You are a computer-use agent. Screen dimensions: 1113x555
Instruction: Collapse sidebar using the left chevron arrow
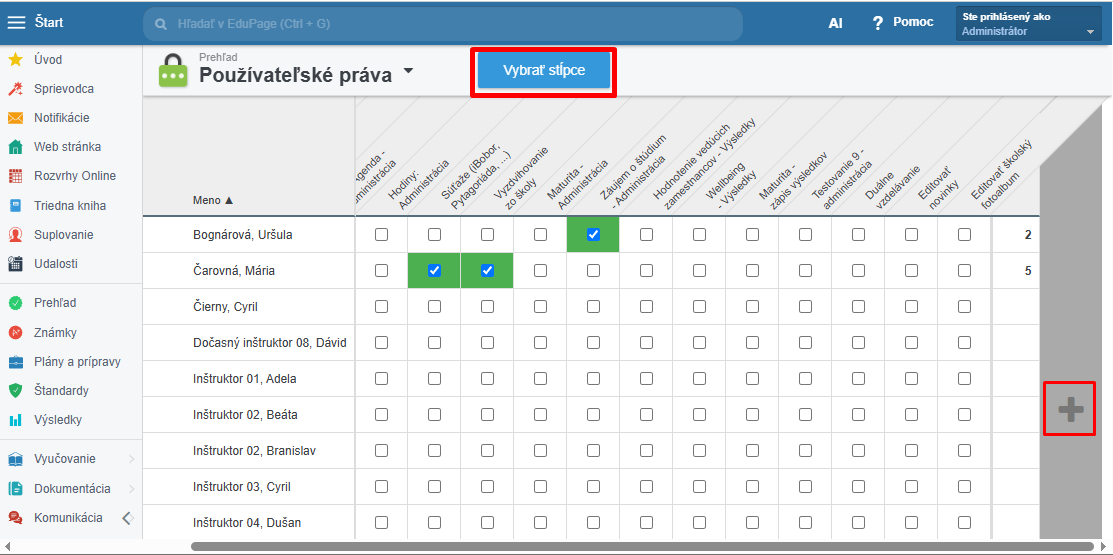coord(127,518)
